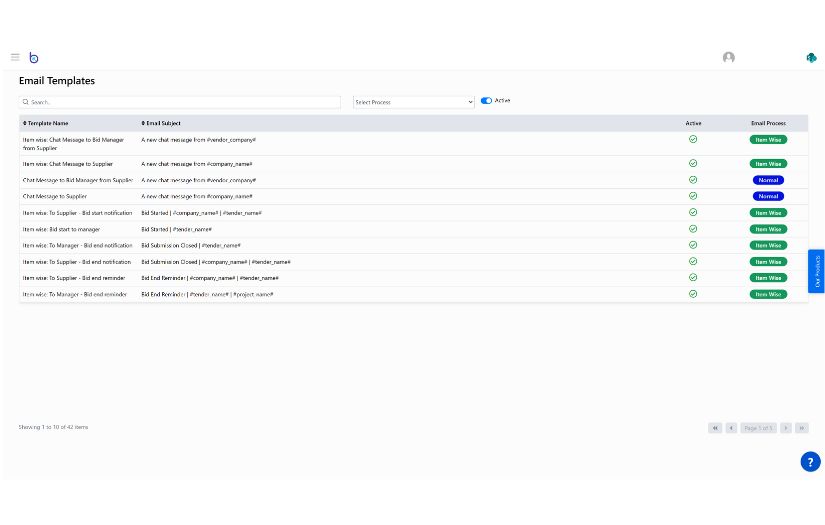
Task: Open the help question mark button
Action: coord(810,462)
